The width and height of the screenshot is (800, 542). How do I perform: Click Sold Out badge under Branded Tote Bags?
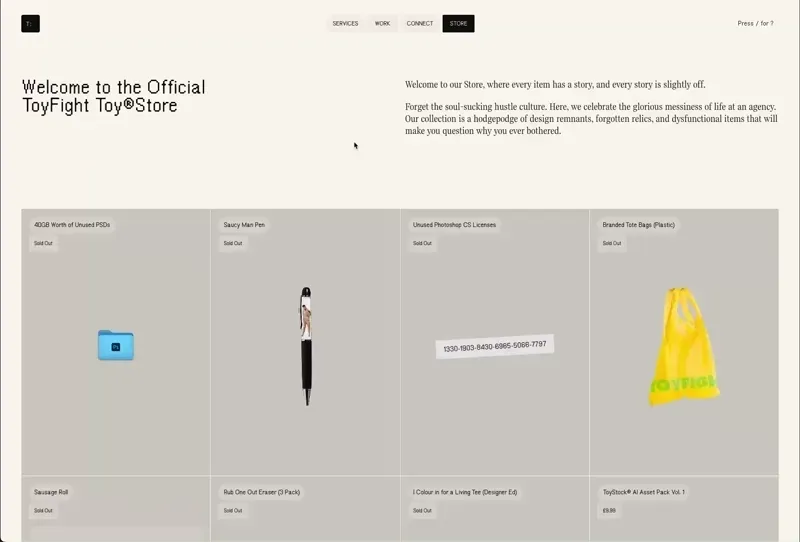[612, 243]
